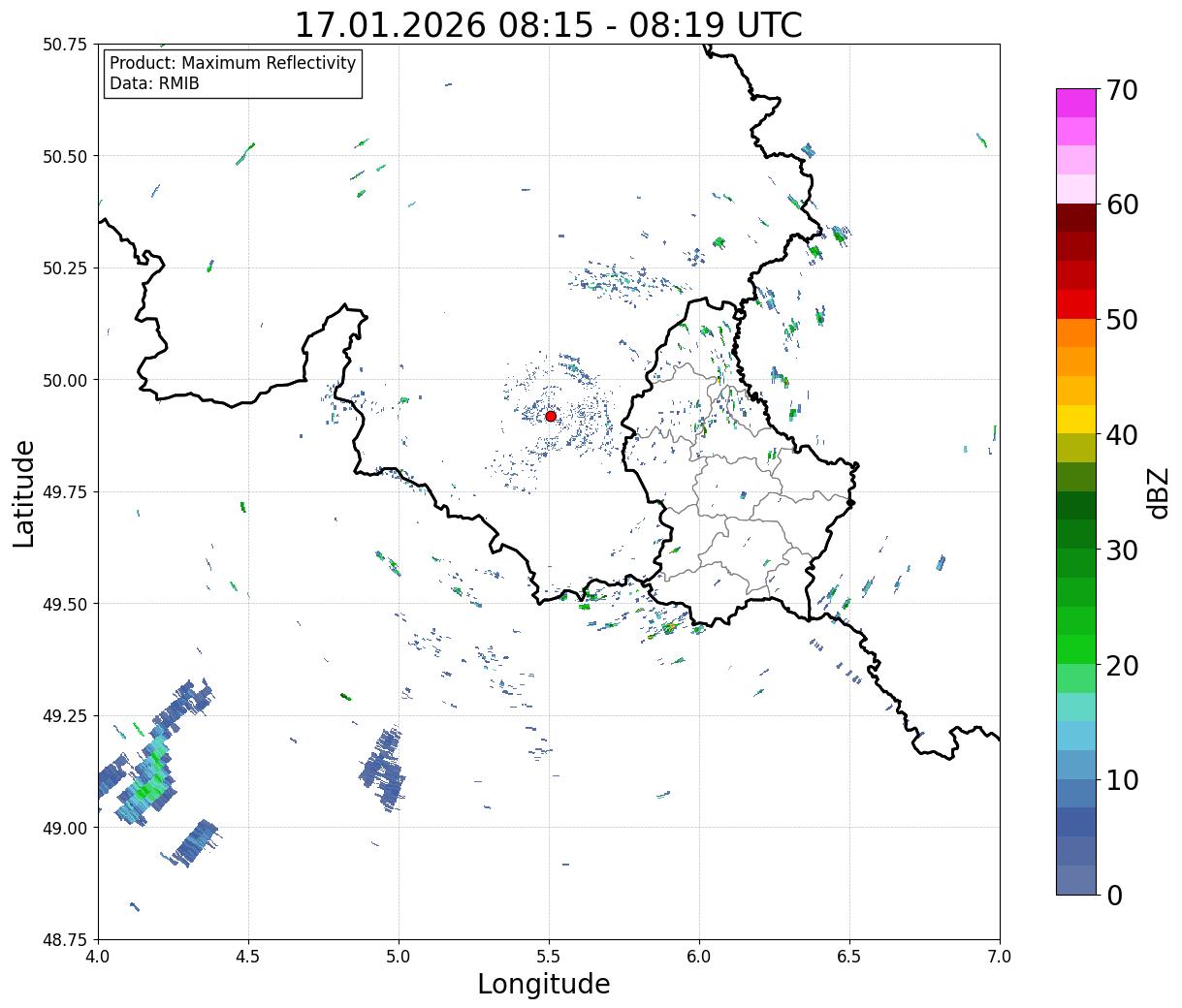Click the 5.0 longitude tick label

coord(399,957)
